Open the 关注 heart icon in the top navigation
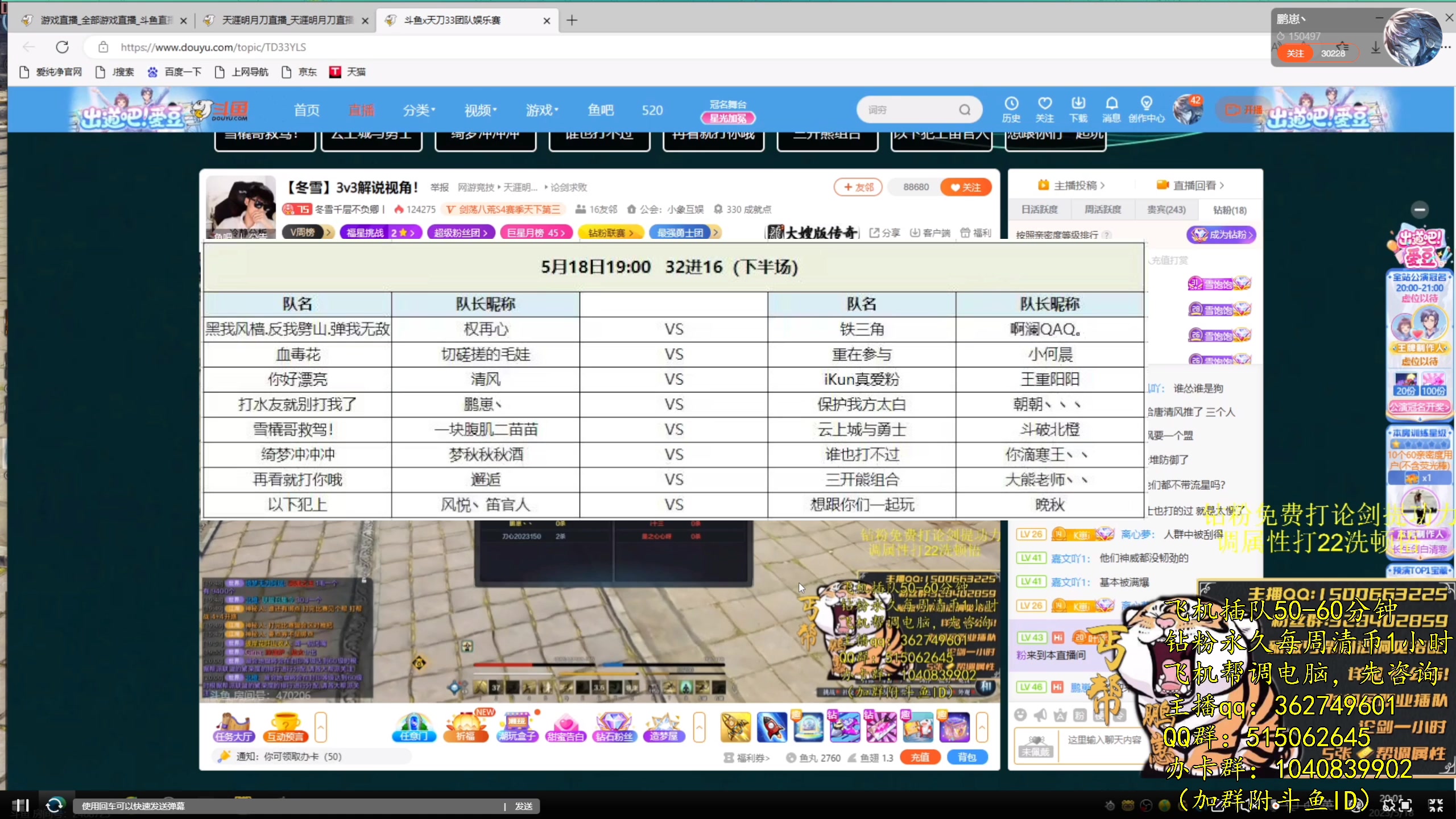Screen dimensions: 1456x819 coord(1045,109)
